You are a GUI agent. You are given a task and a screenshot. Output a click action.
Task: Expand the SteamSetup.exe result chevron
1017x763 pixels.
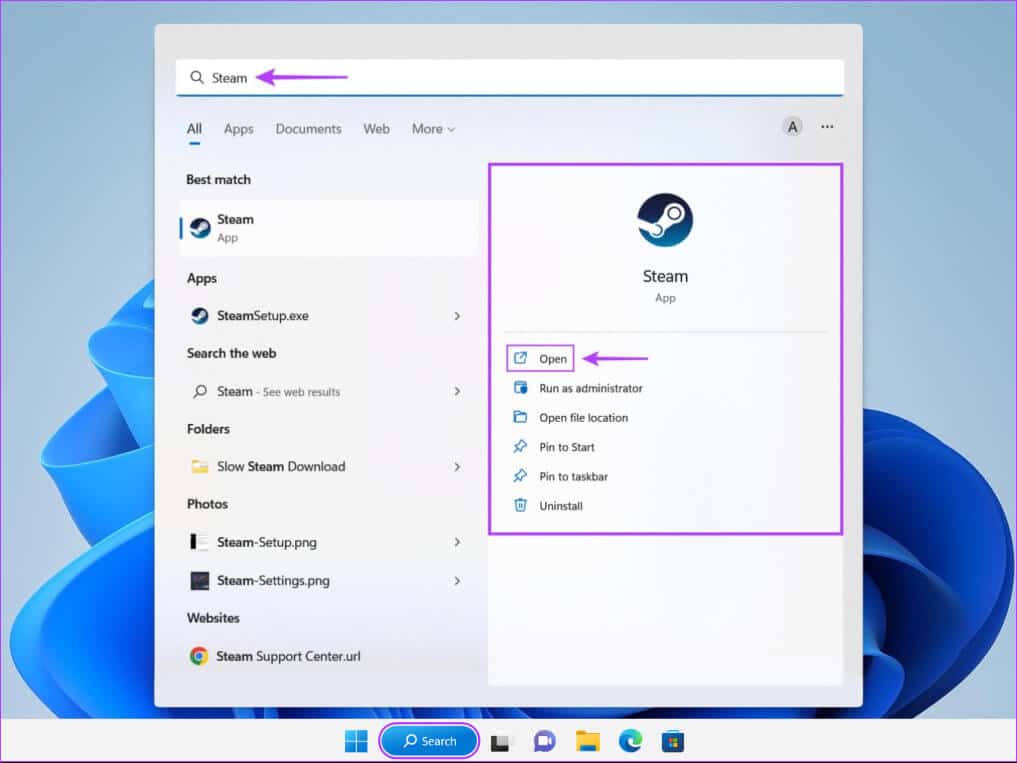[x=457, y=316]
